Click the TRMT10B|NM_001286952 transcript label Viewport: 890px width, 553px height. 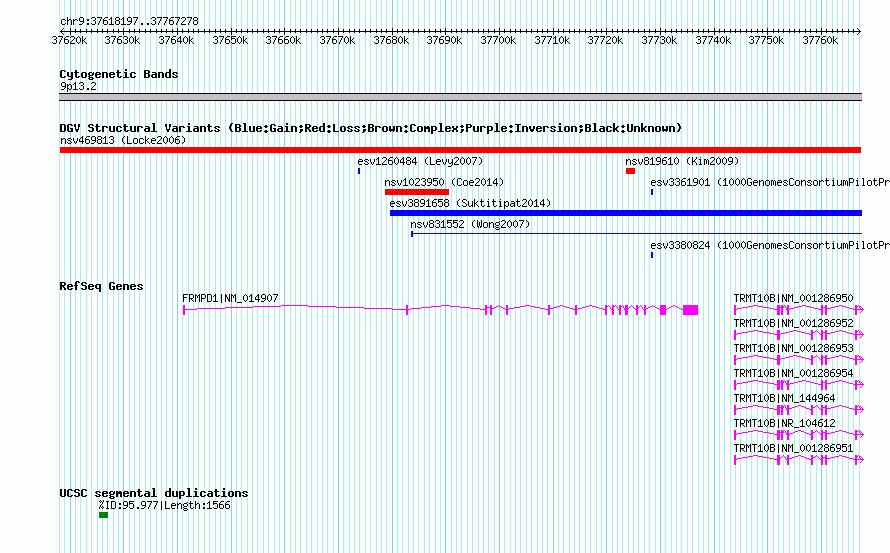click(793, 323)
